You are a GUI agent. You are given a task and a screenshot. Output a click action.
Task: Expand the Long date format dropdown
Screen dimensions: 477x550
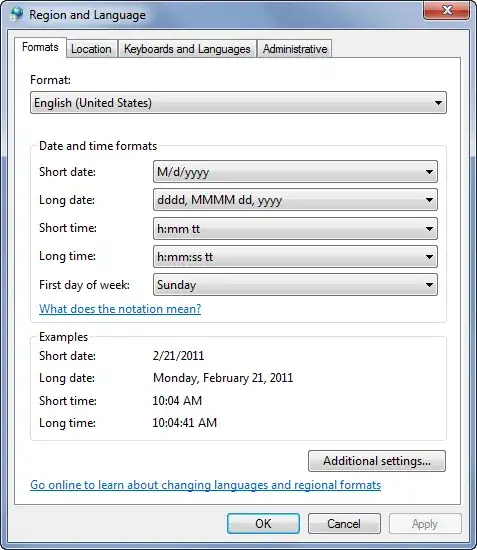pyautogui.click(x=295, y=200)
